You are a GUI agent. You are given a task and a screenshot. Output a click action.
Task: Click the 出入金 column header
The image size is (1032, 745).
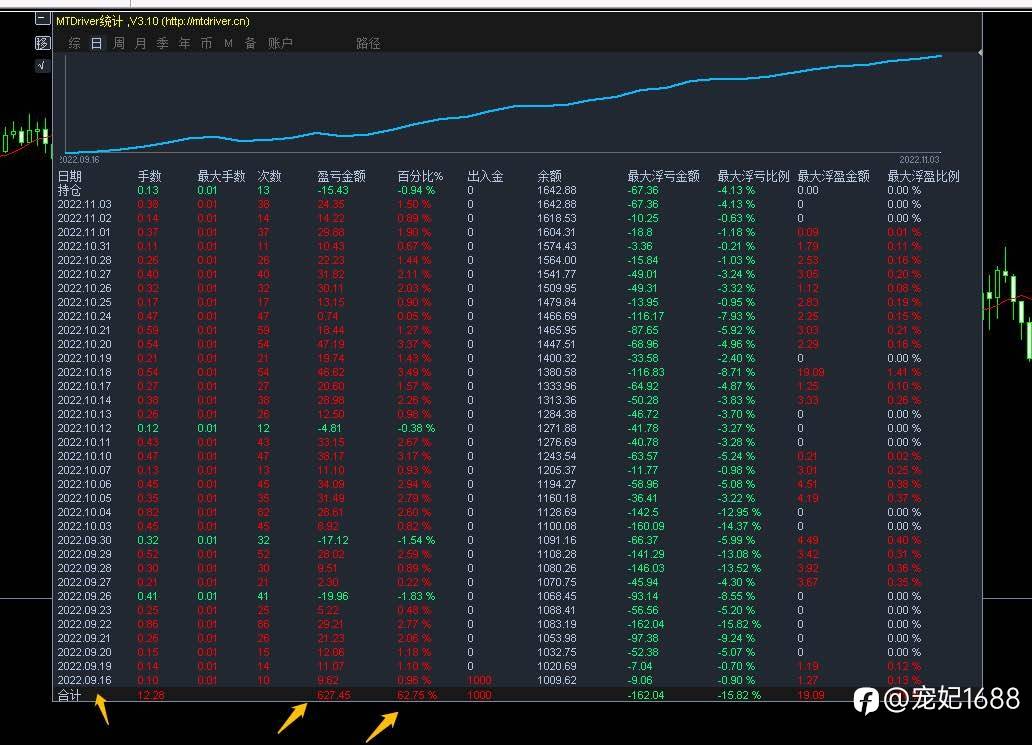(x=485, y=176)
